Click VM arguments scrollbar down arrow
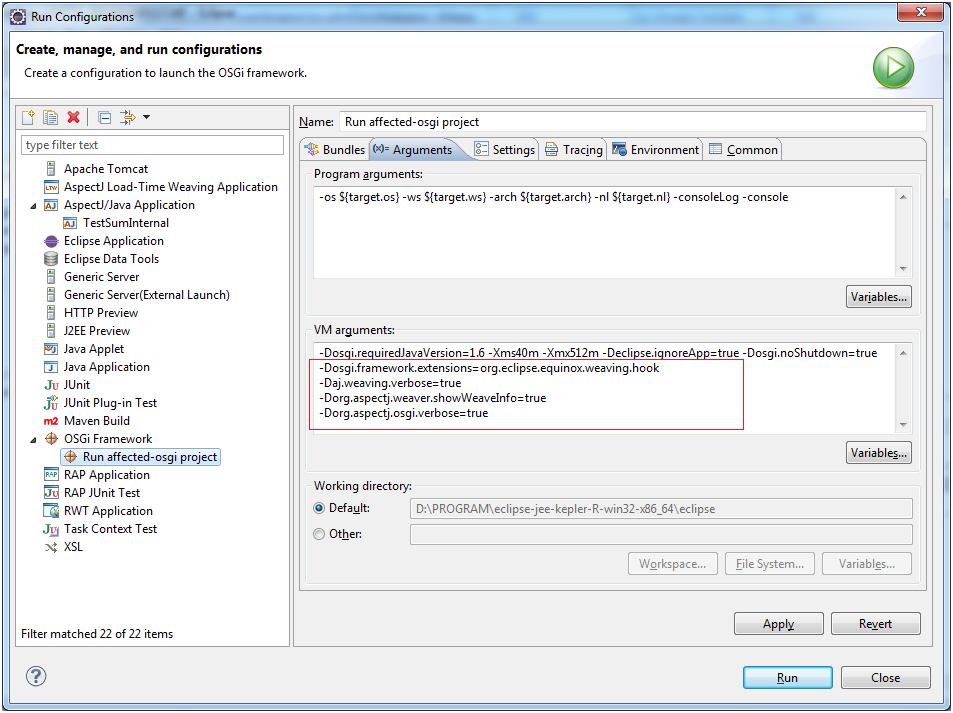Image resolution: width=953 pixels, height=713 pixels. (x=903, y=424)
